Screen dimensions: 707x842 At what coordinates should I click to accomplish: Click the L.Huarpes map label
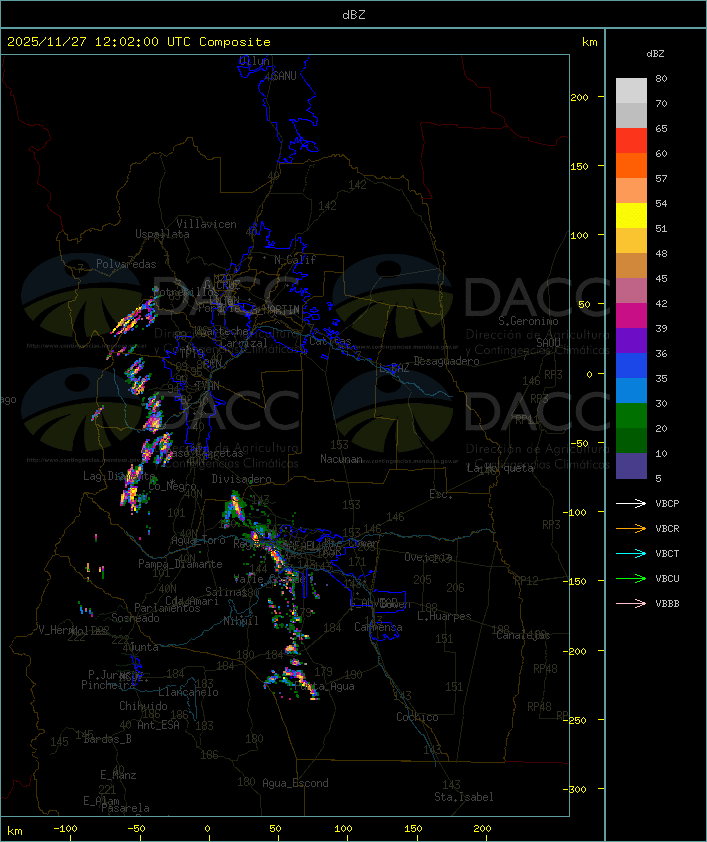click(444, 616)
